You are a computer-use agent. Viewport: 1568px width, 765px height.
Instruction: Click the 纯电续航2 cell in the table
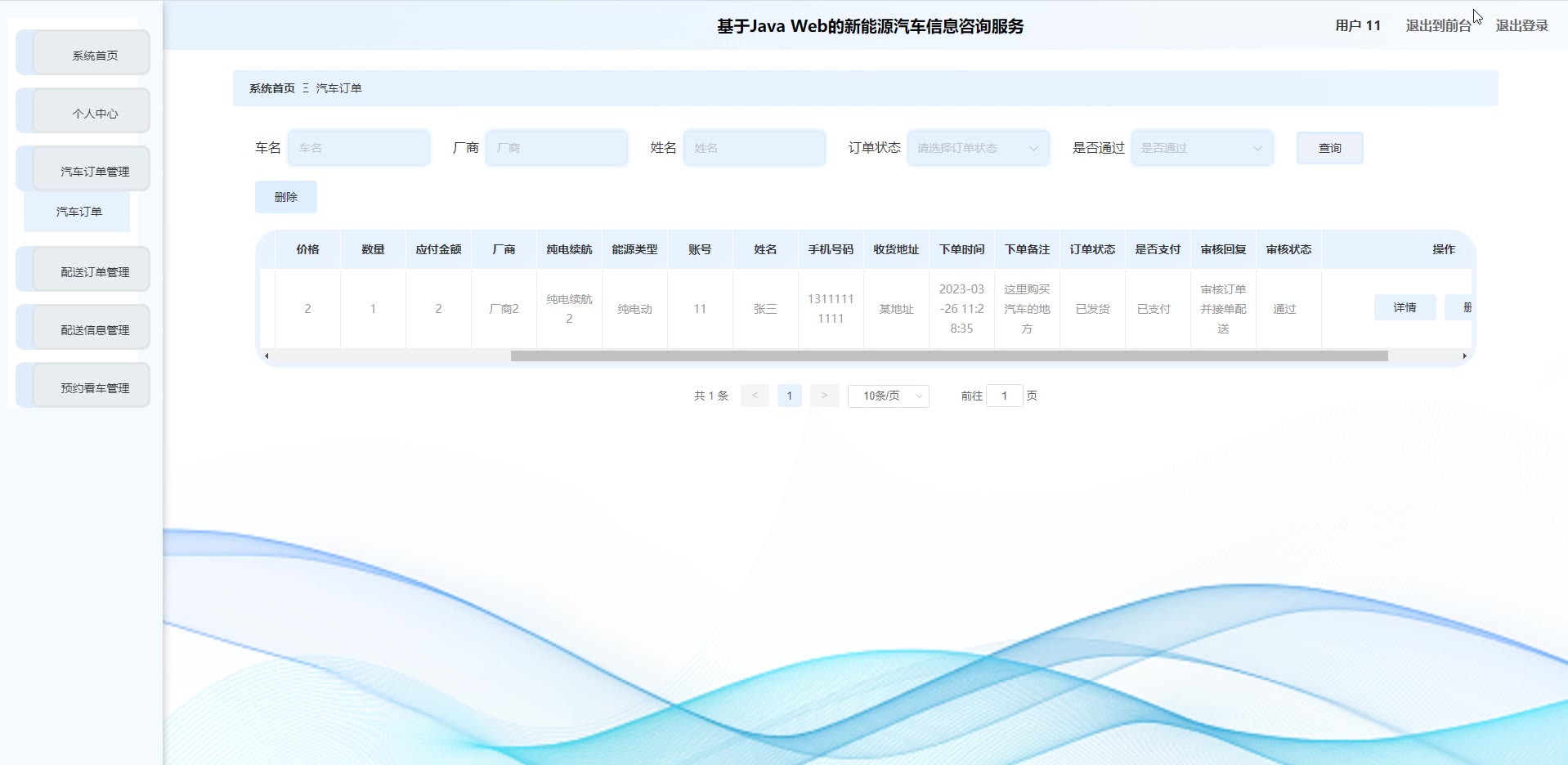569,309
